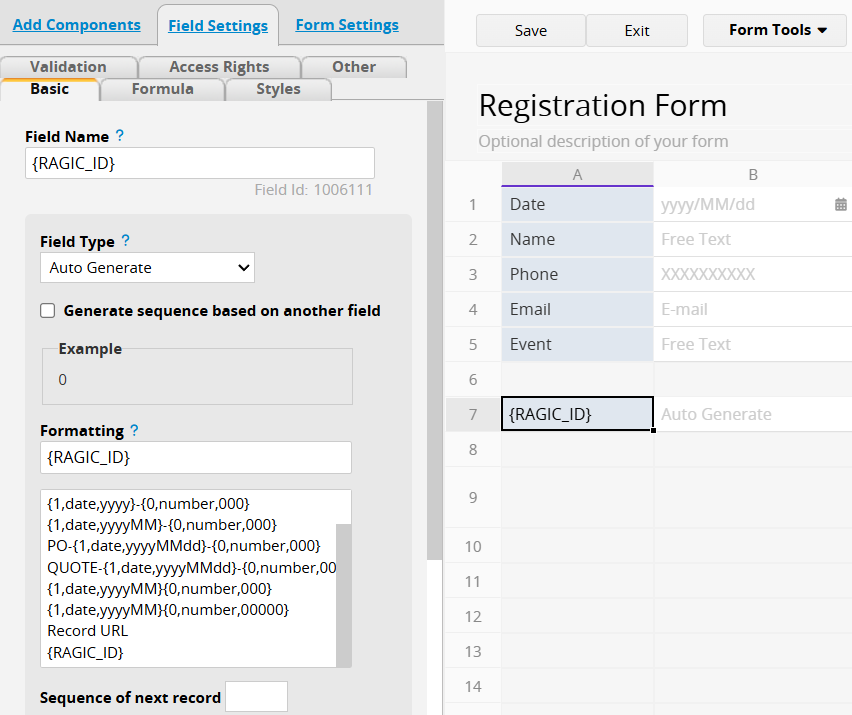Click the Formatting input field

[x=196, y=457]
